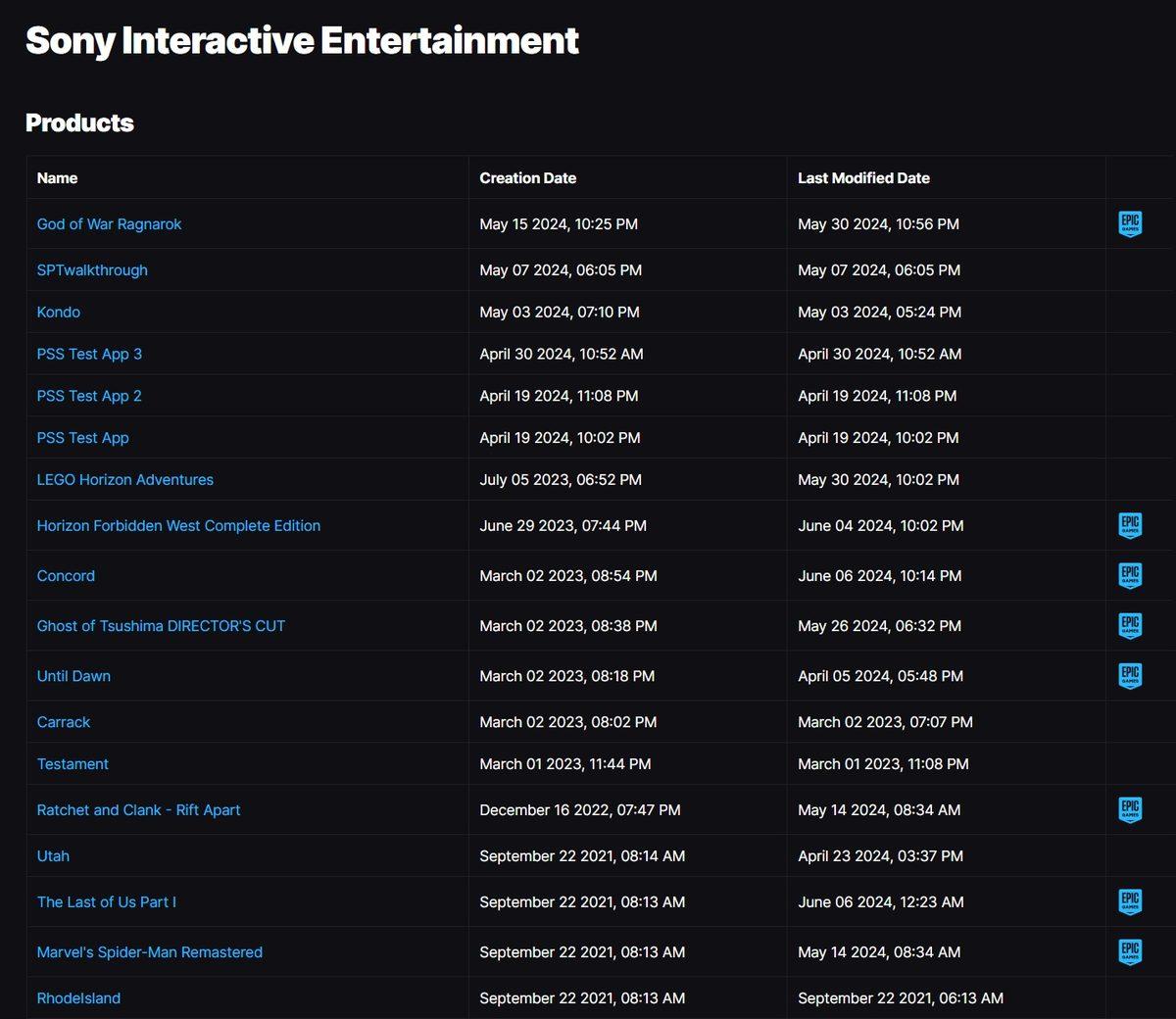Select the Epic Games icon on Ratchet and Clank row
Image resolution: width=1176 pixels, height=1019 pixels.
pos(1129,809)
